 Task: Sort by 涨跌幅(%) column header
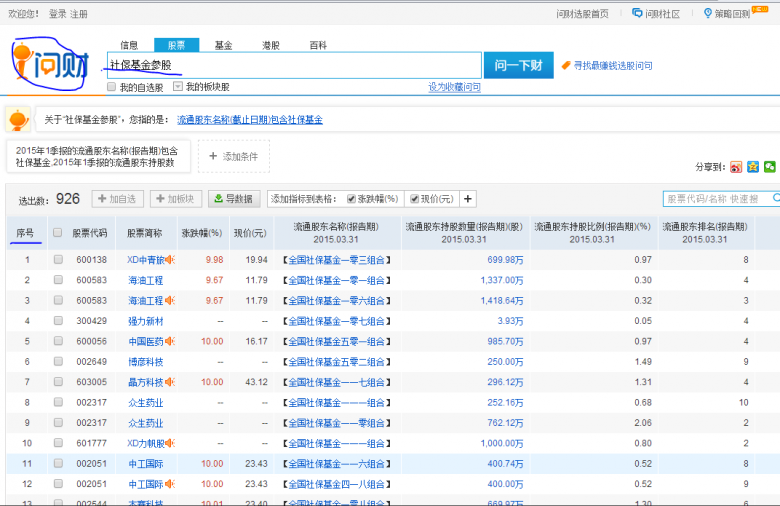point(201,233)
